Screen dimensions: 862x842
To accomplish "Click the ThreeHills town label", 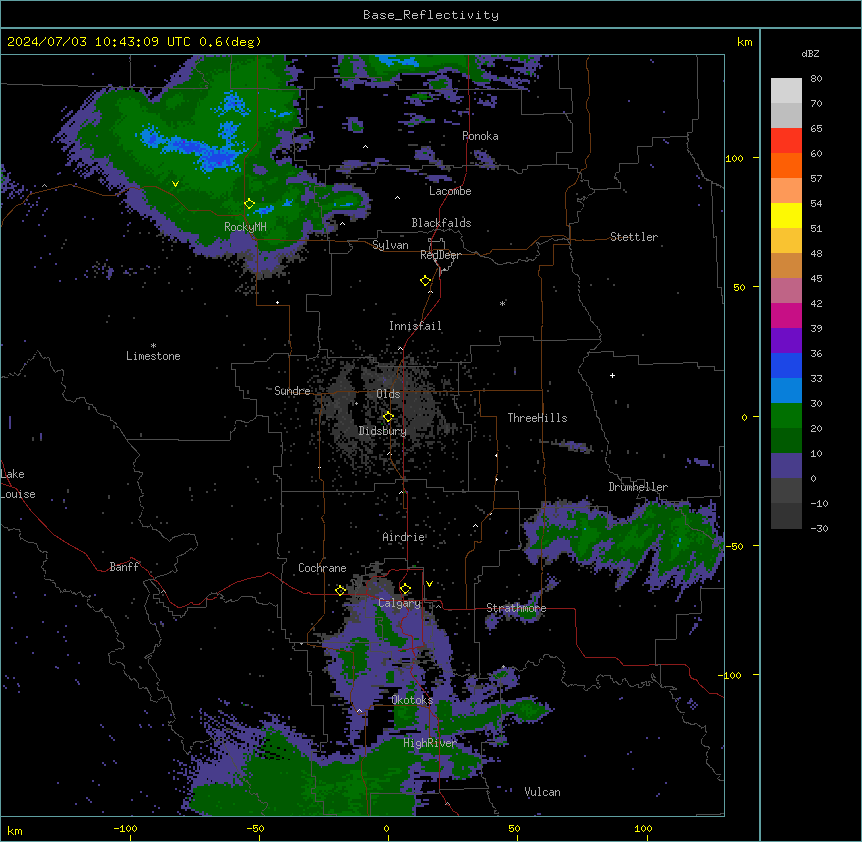I will coord(537,418).
